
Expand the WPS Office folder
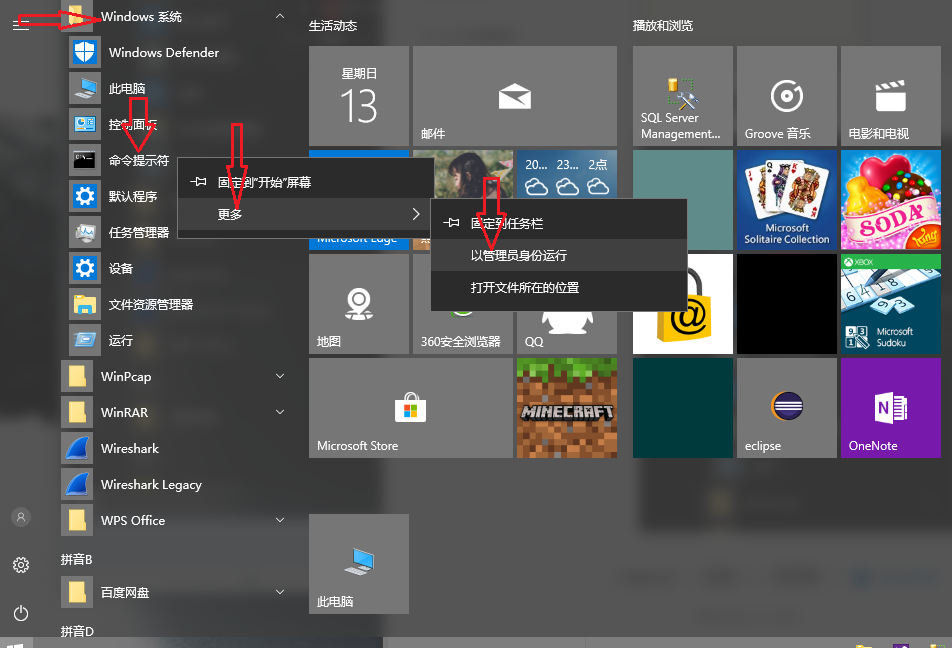(280, 520)
